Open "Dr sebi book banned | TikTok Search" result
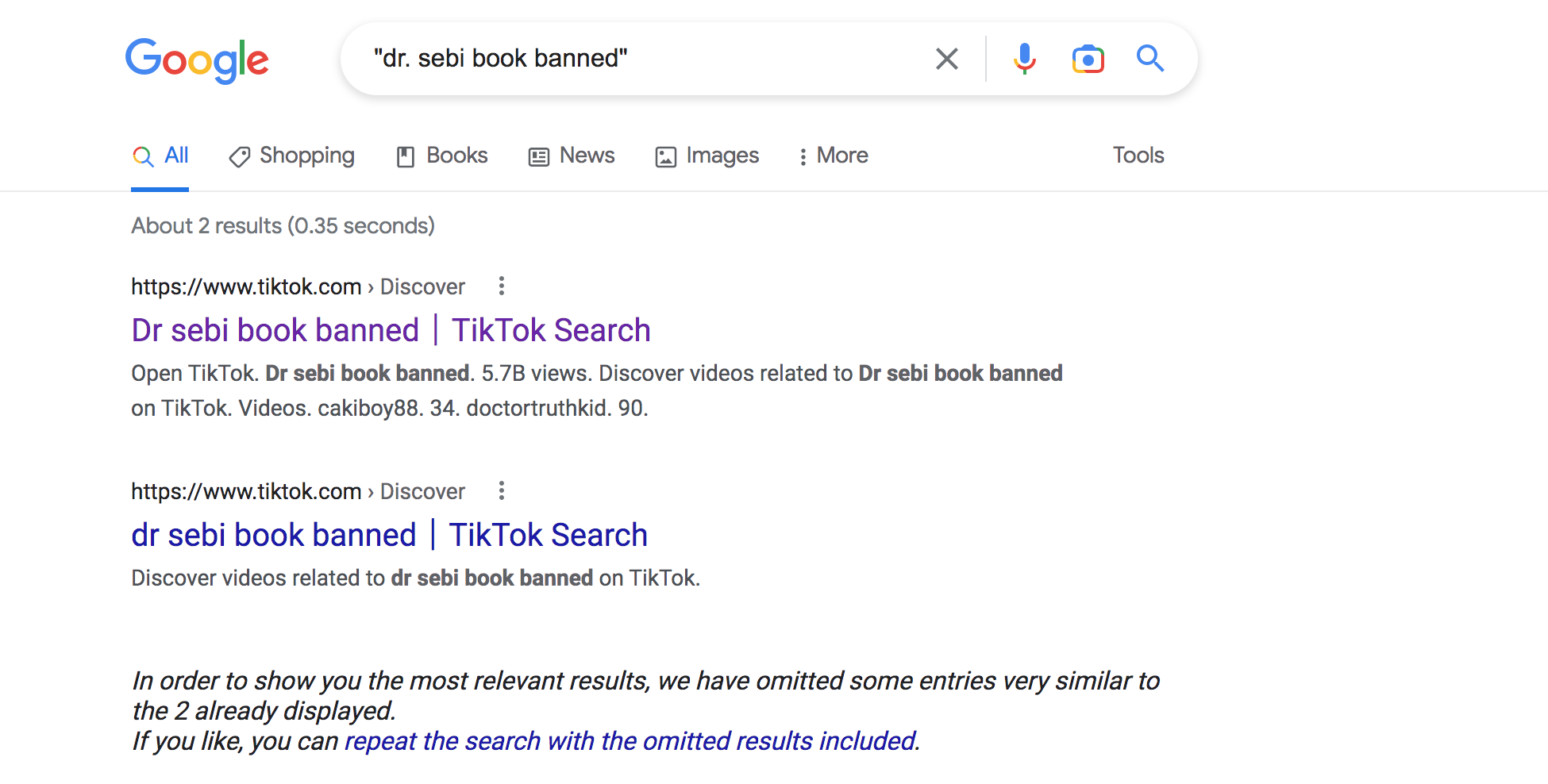This screenshot has height=784, width=1548. pyautogui.click(x=391, y=330)
